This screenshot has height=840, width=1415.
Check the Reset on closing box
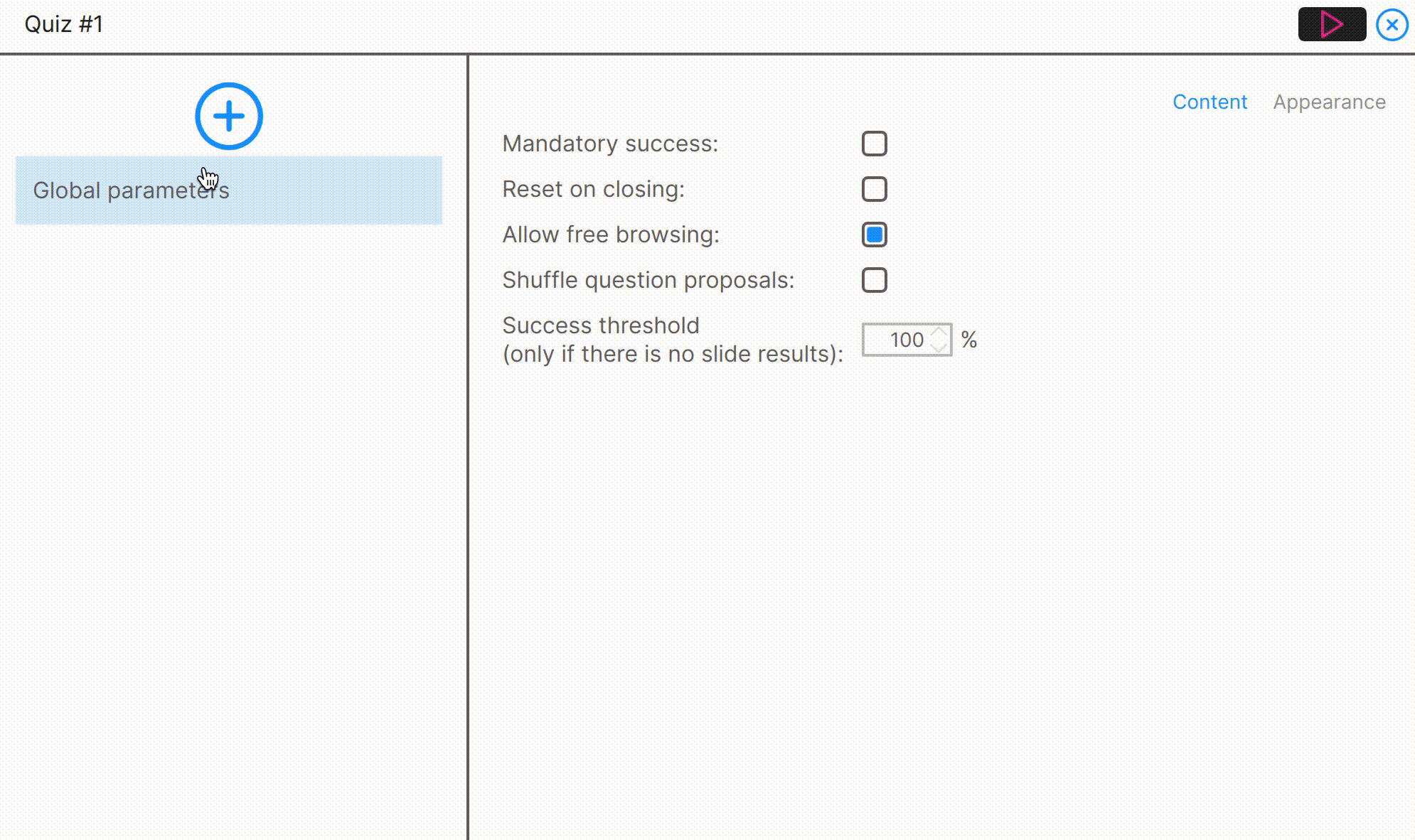(x=874, y=189)
